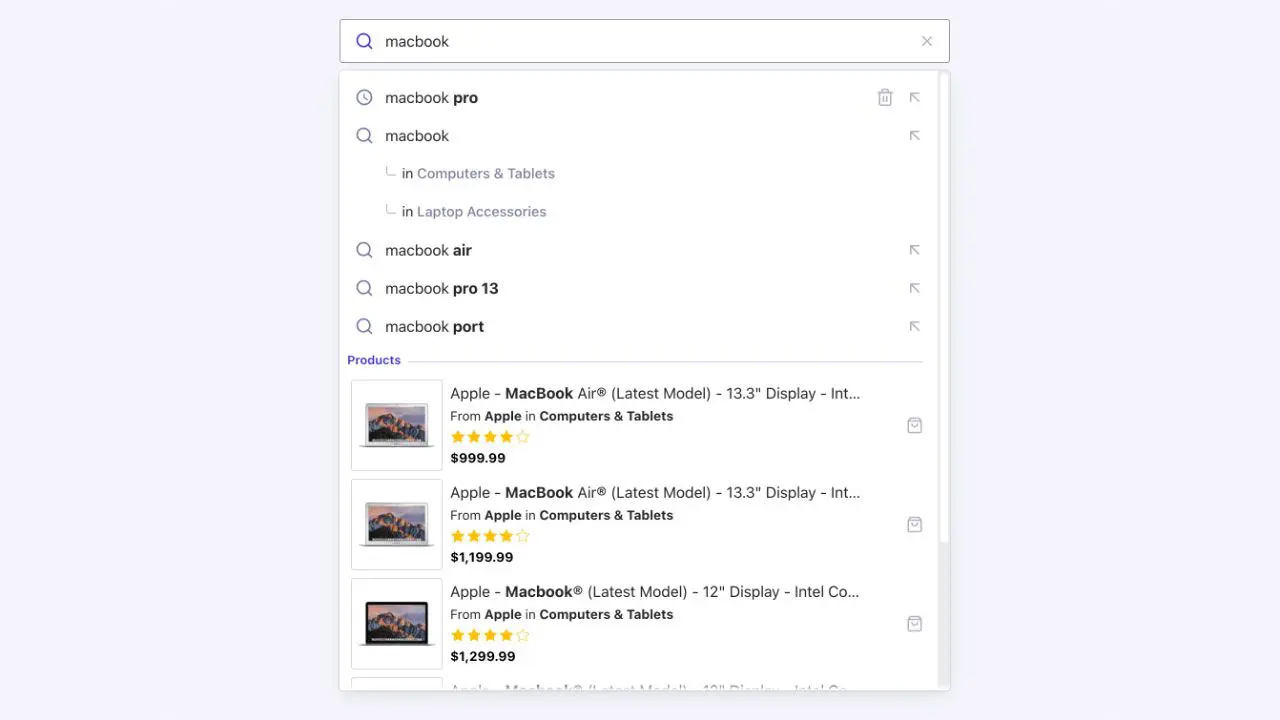Click the $1,199.99 MacBook Air thumbnail image

pyautogui.click(x=396, y=523)
